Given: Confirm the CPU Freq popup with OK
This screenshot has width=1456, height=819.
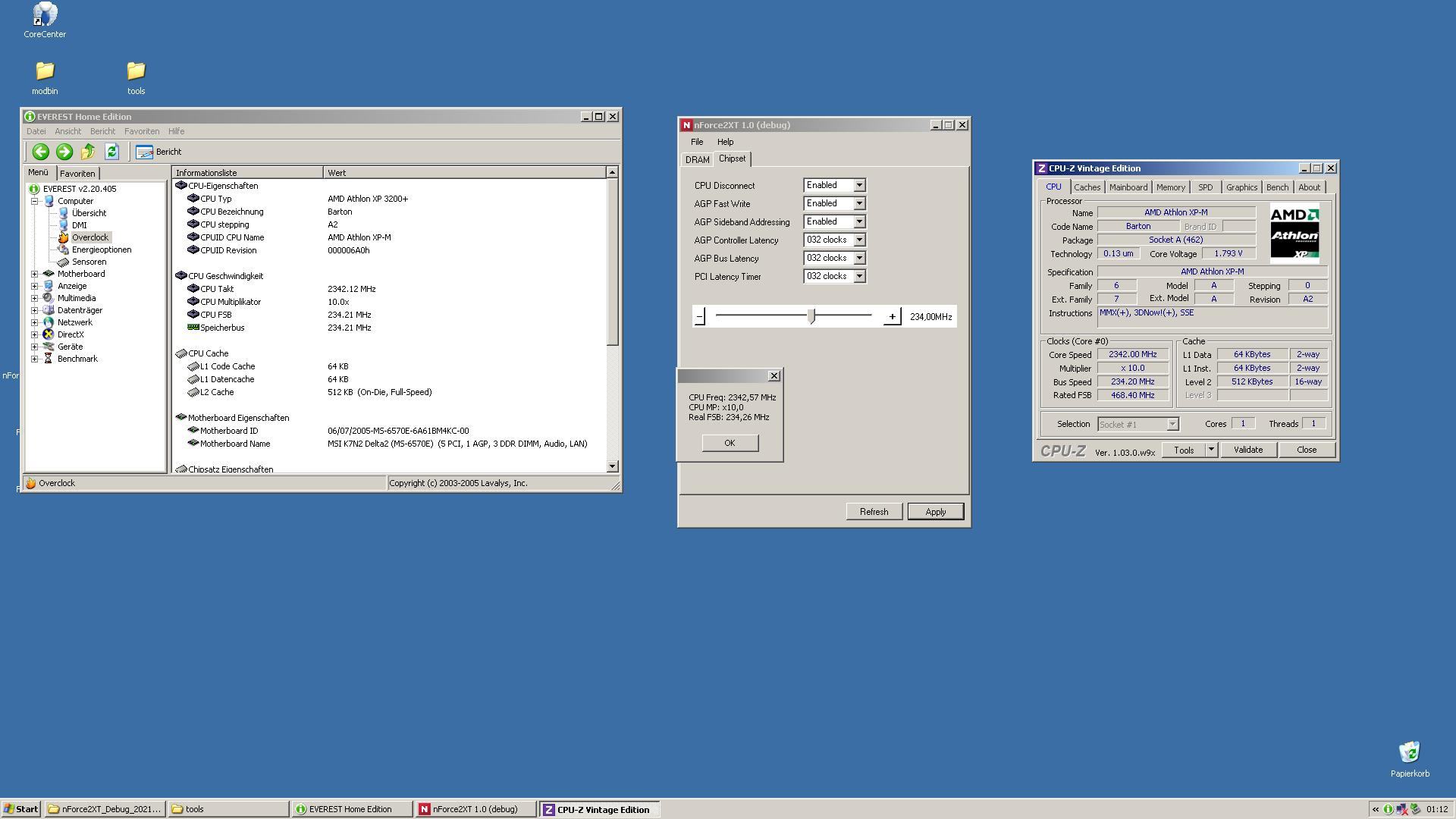Looking at the screenshot, I should click(x=730, y=443).
